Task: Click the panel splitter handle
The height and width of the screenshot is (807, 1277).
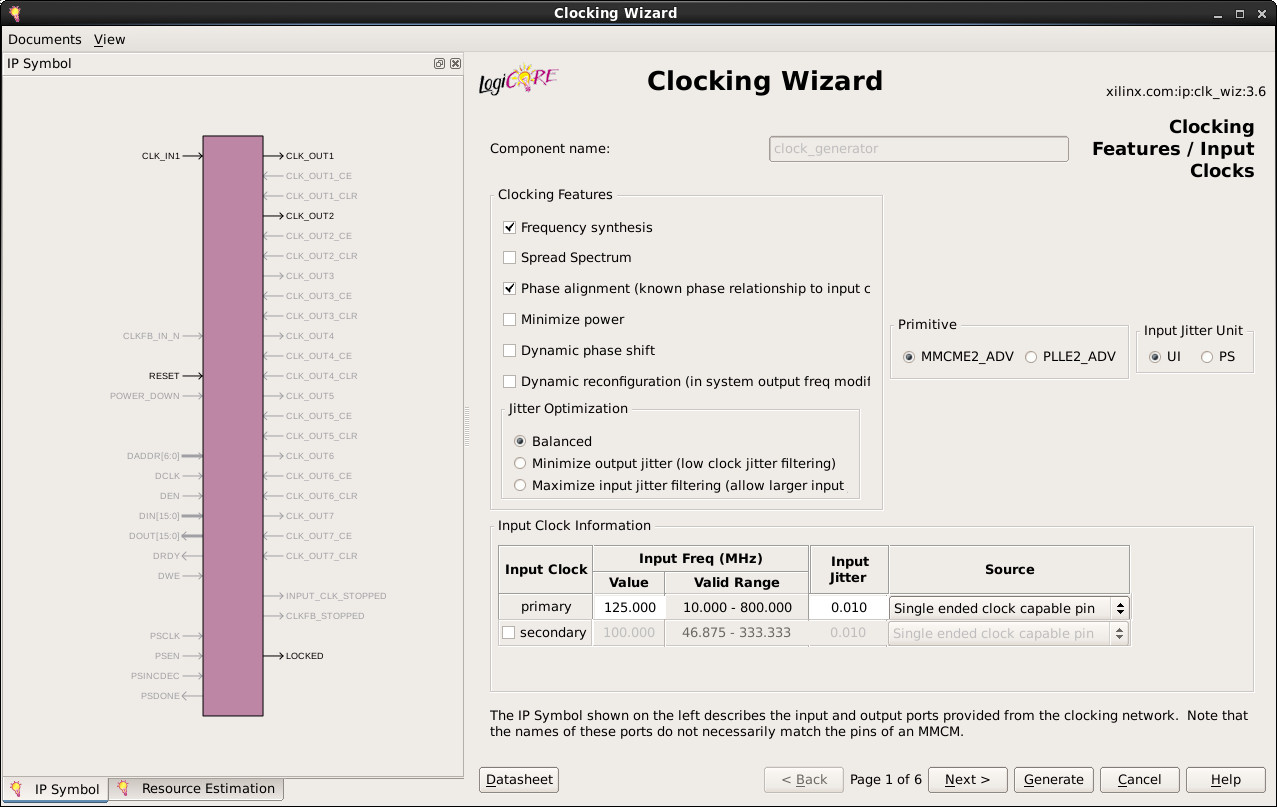Action: [466, 426]
